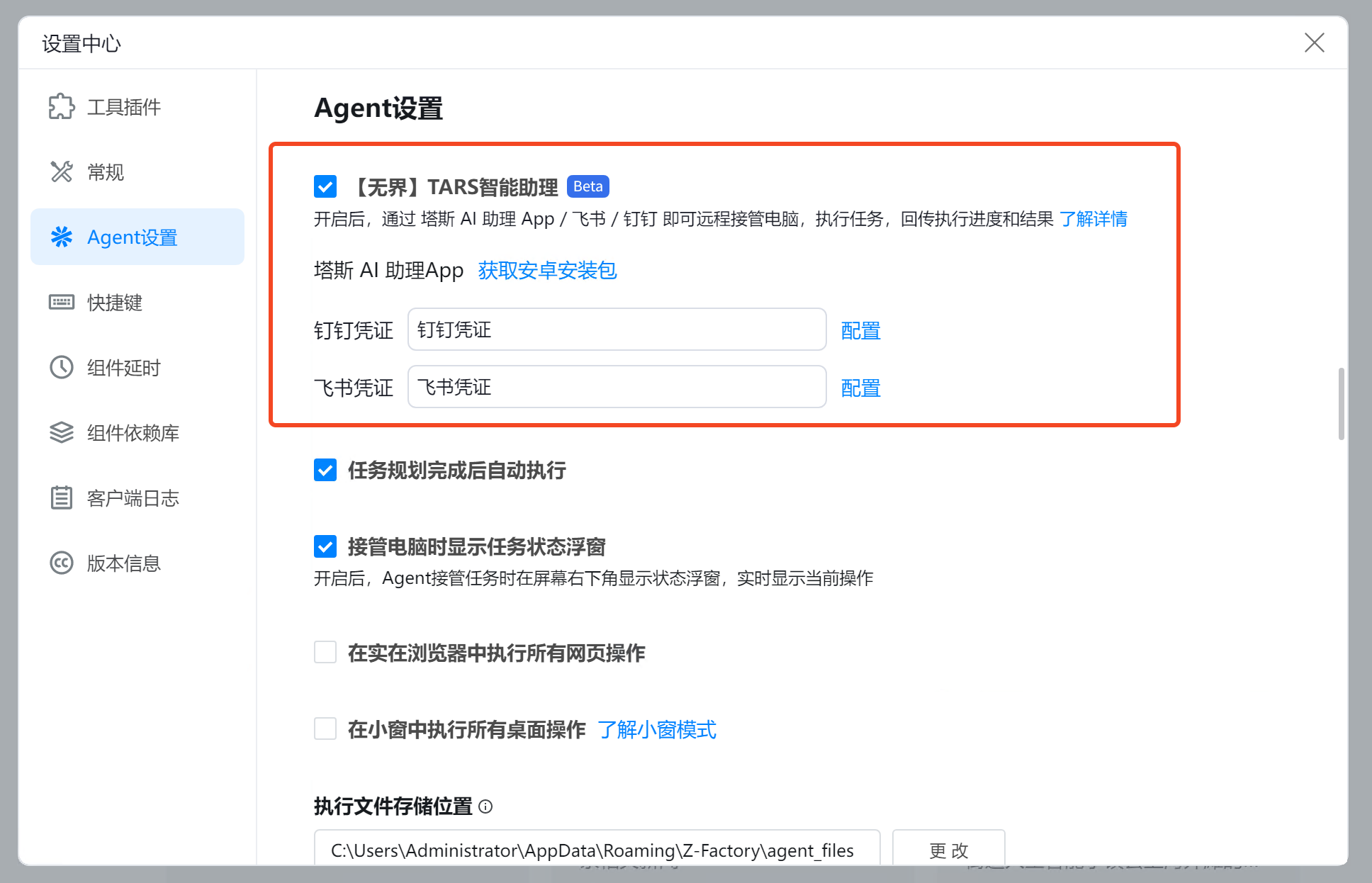
Task: Enable 在实在浏览器中执行所有网页操作
Action: point(325,652)
